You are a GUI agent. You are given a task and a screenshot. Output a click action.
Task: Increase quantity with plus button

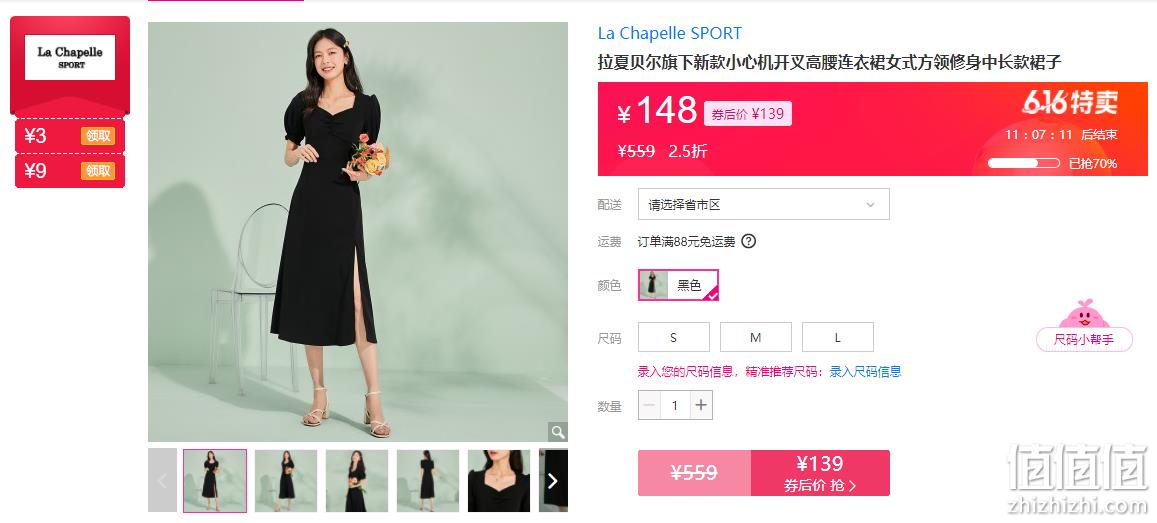click(x=701, y=405)
